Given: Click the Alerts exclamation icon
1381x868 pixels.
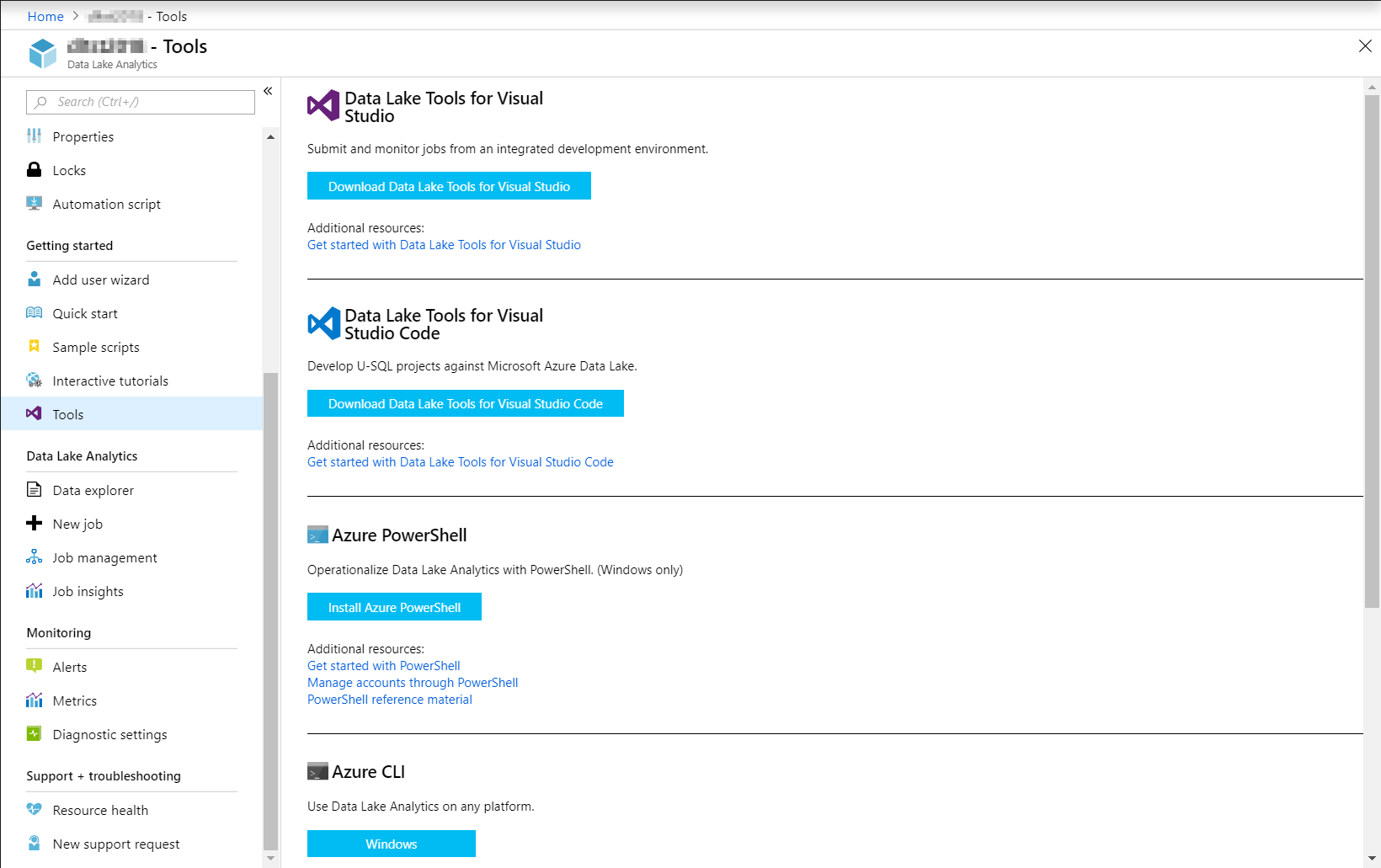Looking at the screenshot, I should (34, 666).
